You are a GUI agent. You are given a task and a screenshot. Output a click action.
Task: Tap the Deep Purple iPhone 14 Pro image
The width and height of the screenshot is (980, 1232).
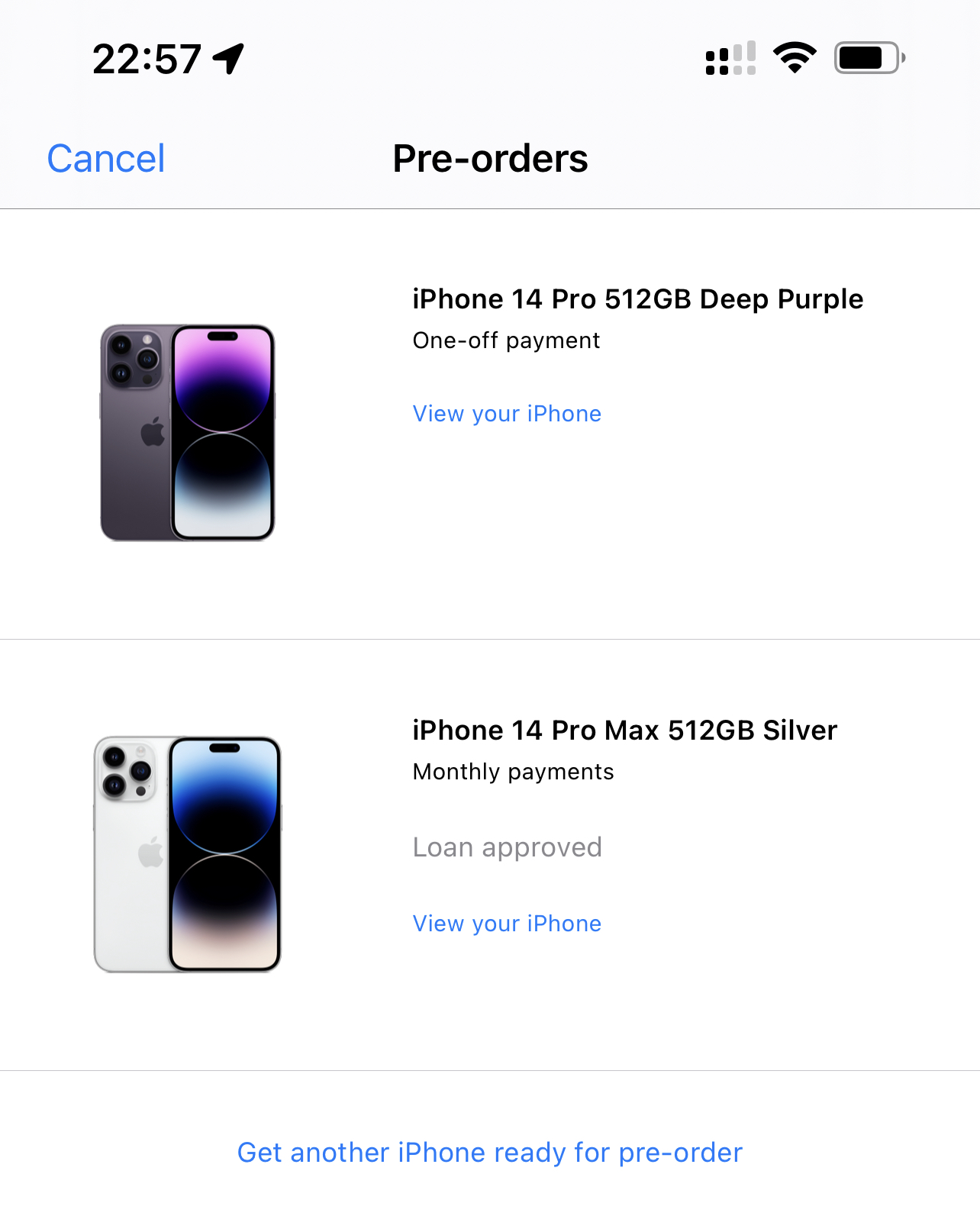[188, 433]
